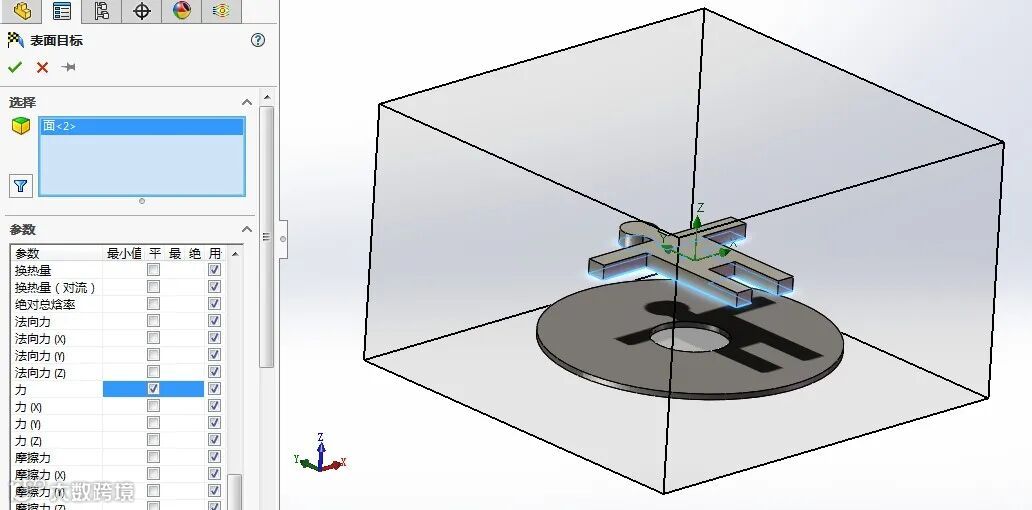Select the 法向力 (Y) parameter row label

click(41, 355)
